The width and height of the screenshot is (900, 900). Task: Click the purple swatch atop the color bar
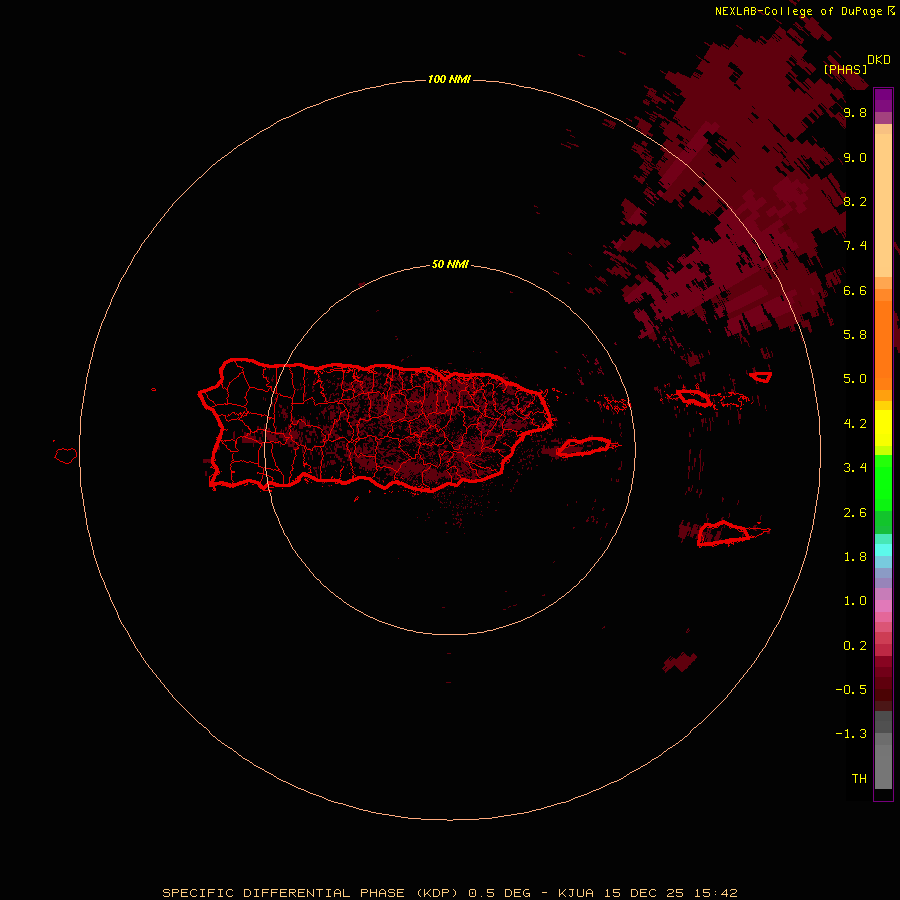[883, 100]
